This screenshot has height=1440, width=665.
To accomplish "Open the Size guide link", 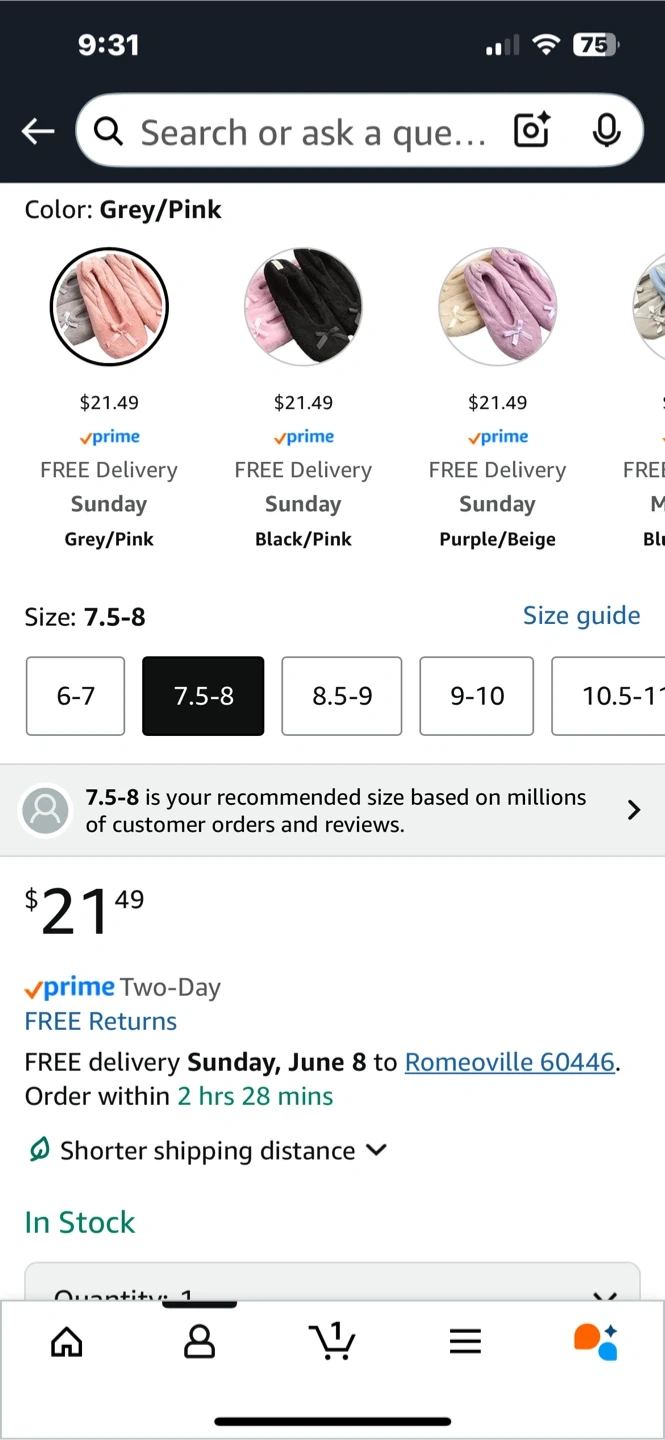I will tap(581, 615).
